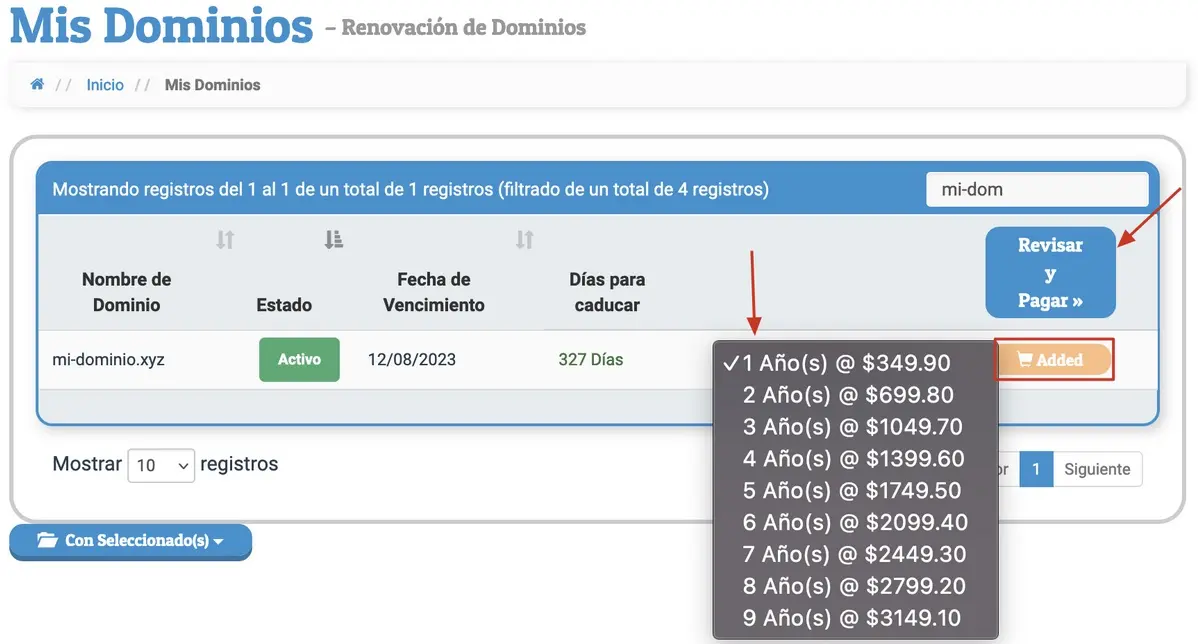Click the domain search filter field
The height and width of the screenshot is (644, 1198).
(x=1037, y=189)
